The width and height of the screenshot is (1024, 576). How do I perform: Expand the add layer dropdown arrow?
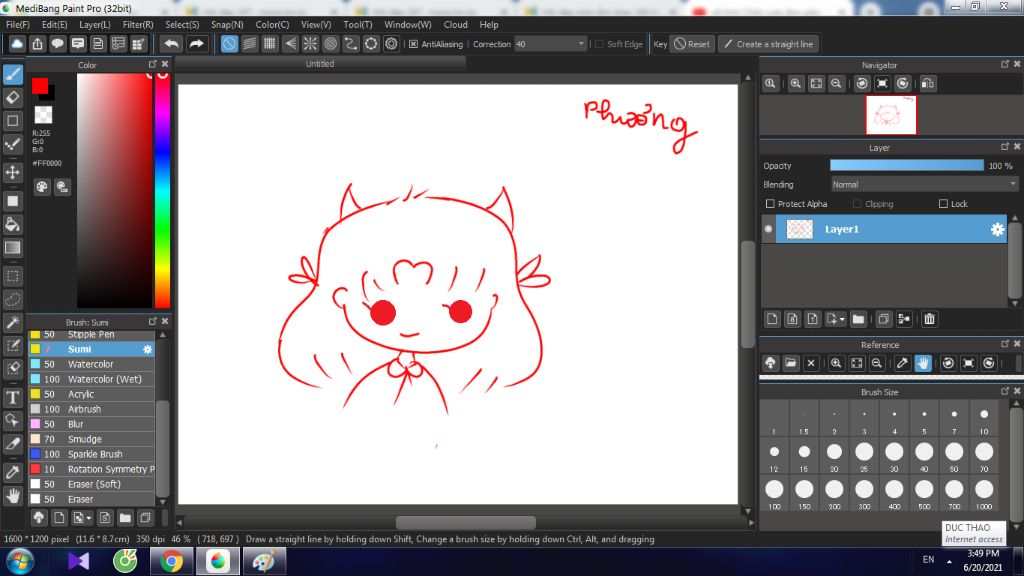pyautogui.click(x=842, y=319)
